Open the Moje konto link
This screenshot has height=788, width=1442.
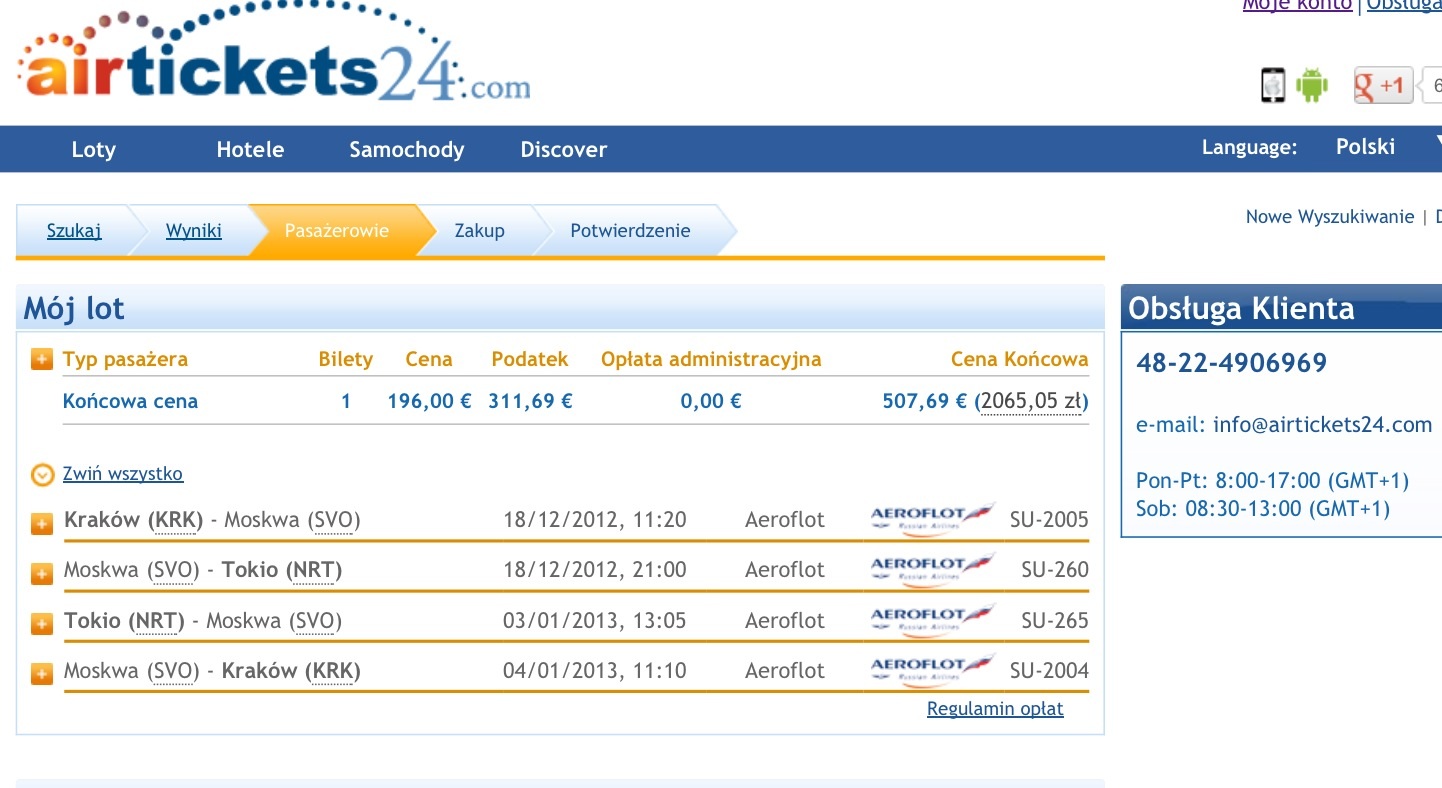click(x=1297, y=5)
